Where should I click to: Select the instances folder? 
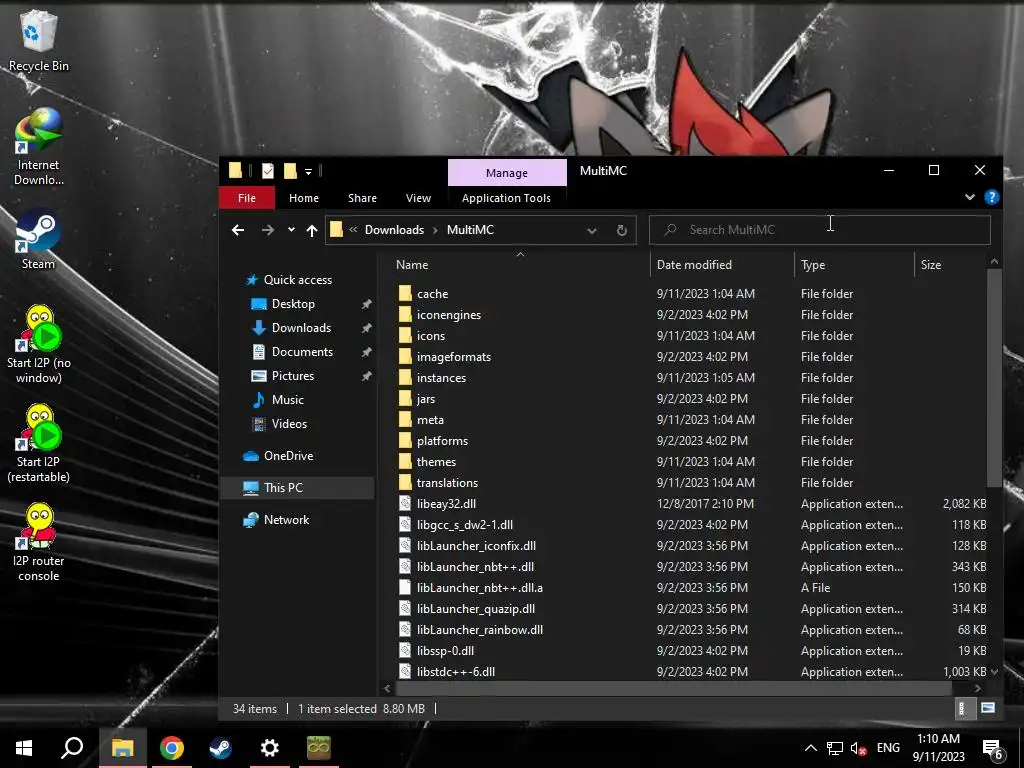tap(441, 378)
